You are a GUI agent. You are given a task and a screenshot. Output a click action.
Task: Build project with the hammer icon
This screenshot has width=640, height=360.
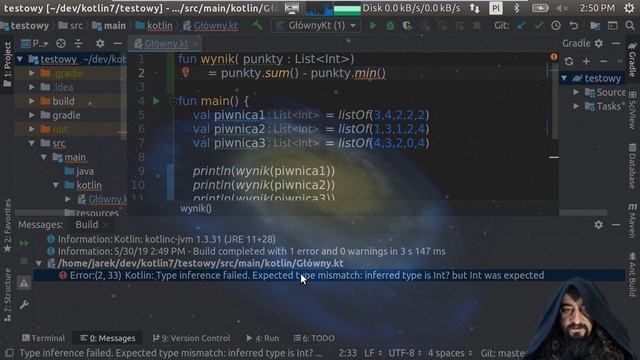(257, 26)
